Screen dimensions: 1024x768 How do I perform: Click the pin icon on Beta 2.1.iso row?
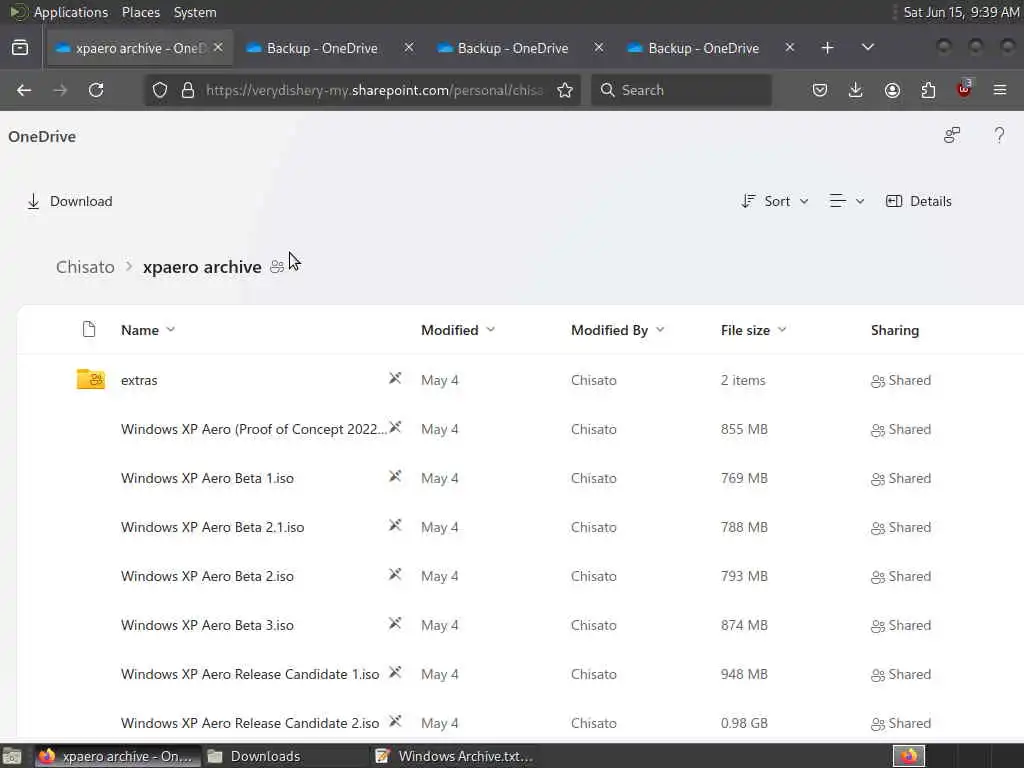(x=394, y=525)
